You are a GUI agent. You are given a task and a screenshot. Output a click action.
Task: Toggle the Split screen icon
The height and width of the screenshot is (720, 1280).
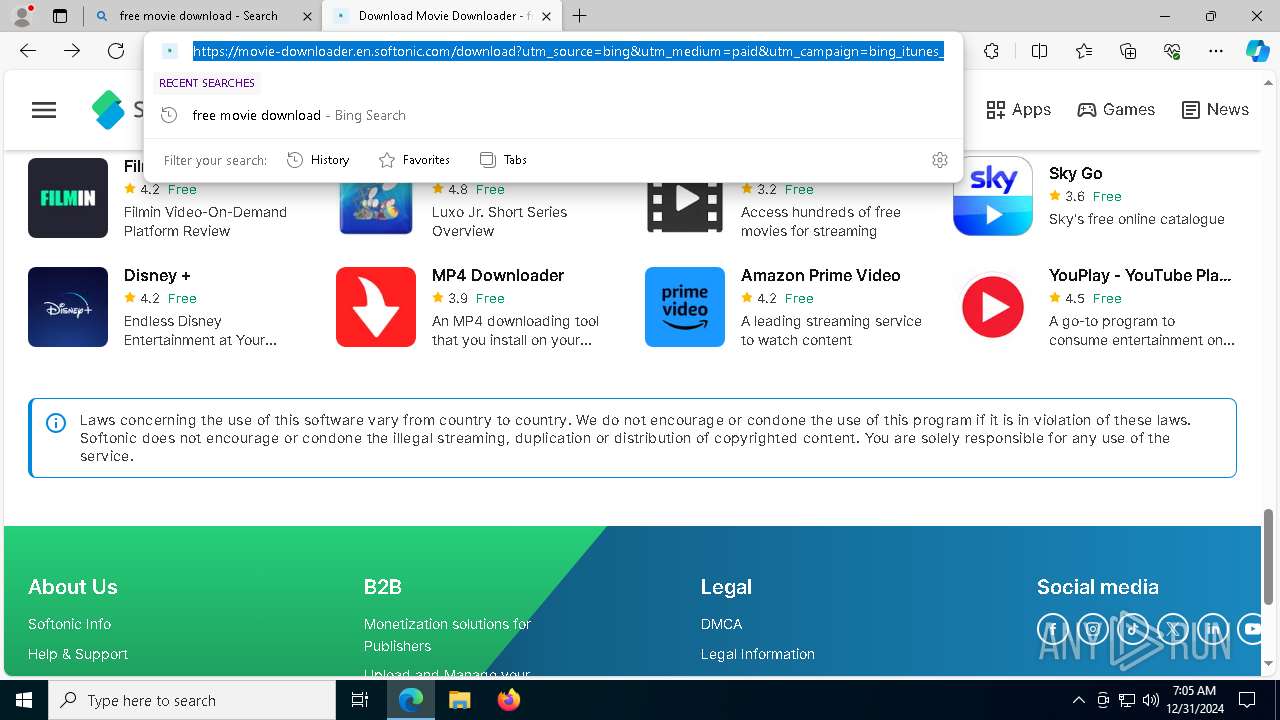click(1039, 51)
